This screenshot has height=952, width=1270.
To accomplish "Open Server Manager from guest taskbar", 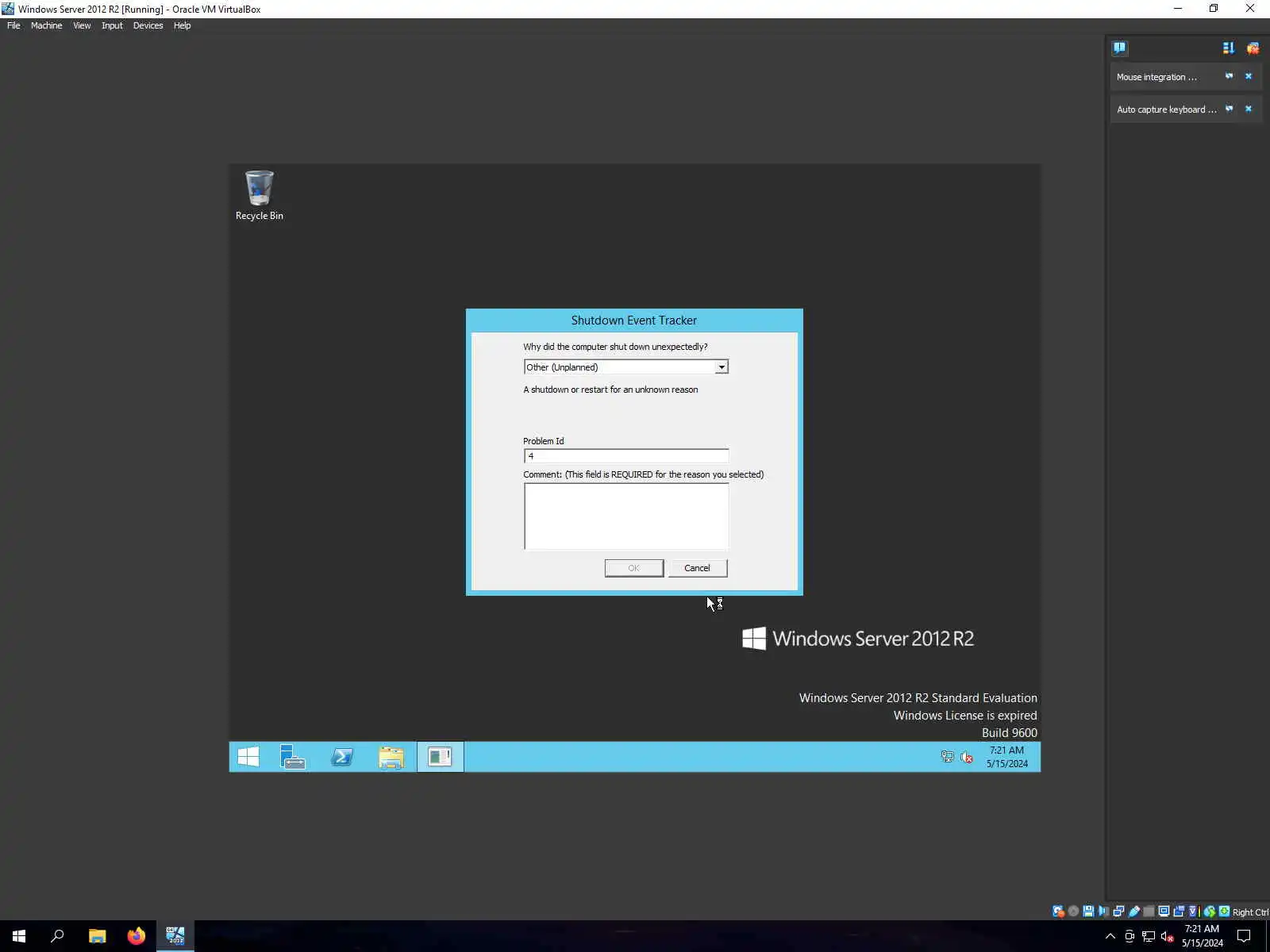I will [293, 757].
